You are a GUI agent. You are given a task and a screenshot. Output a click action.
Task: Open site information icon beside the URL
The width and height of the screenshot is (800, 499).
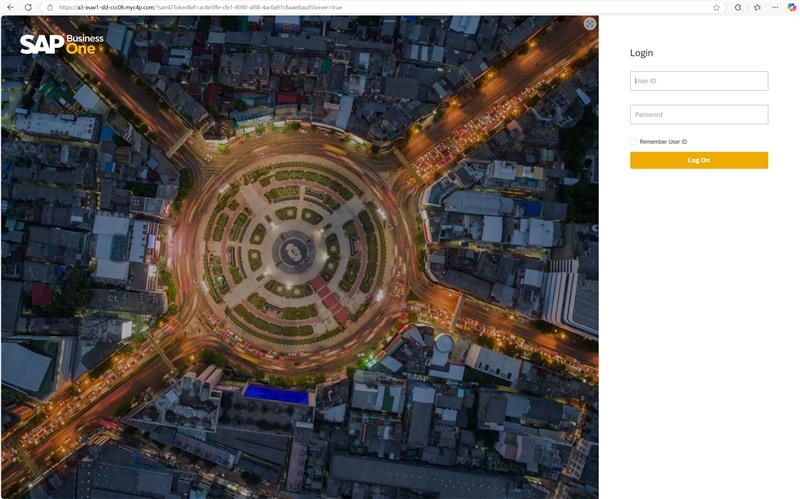click(x=50, y=7)
